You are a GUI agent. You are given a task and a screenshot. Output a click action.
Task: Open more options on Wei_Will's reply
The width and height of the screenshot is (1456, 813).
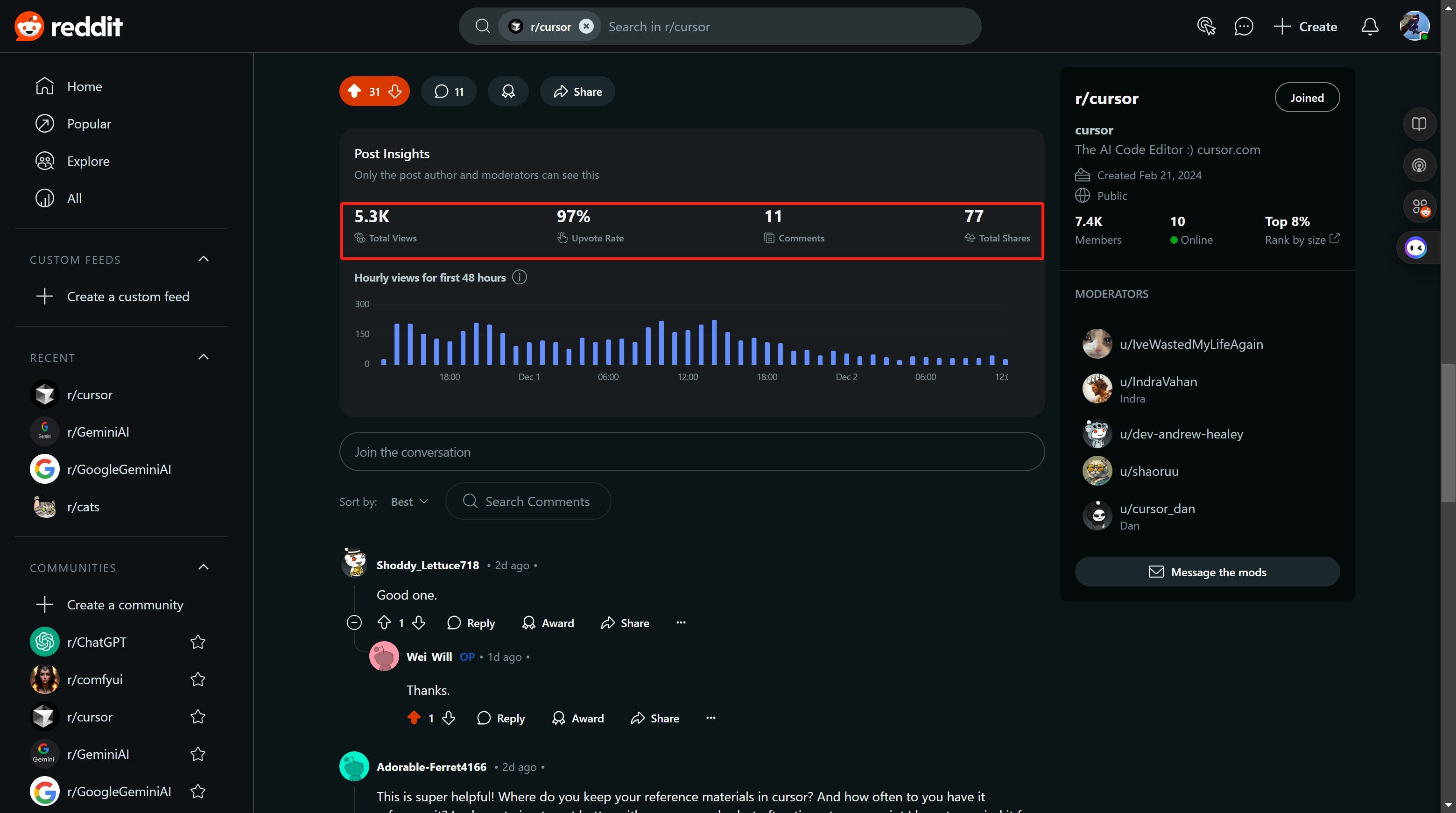710,718
